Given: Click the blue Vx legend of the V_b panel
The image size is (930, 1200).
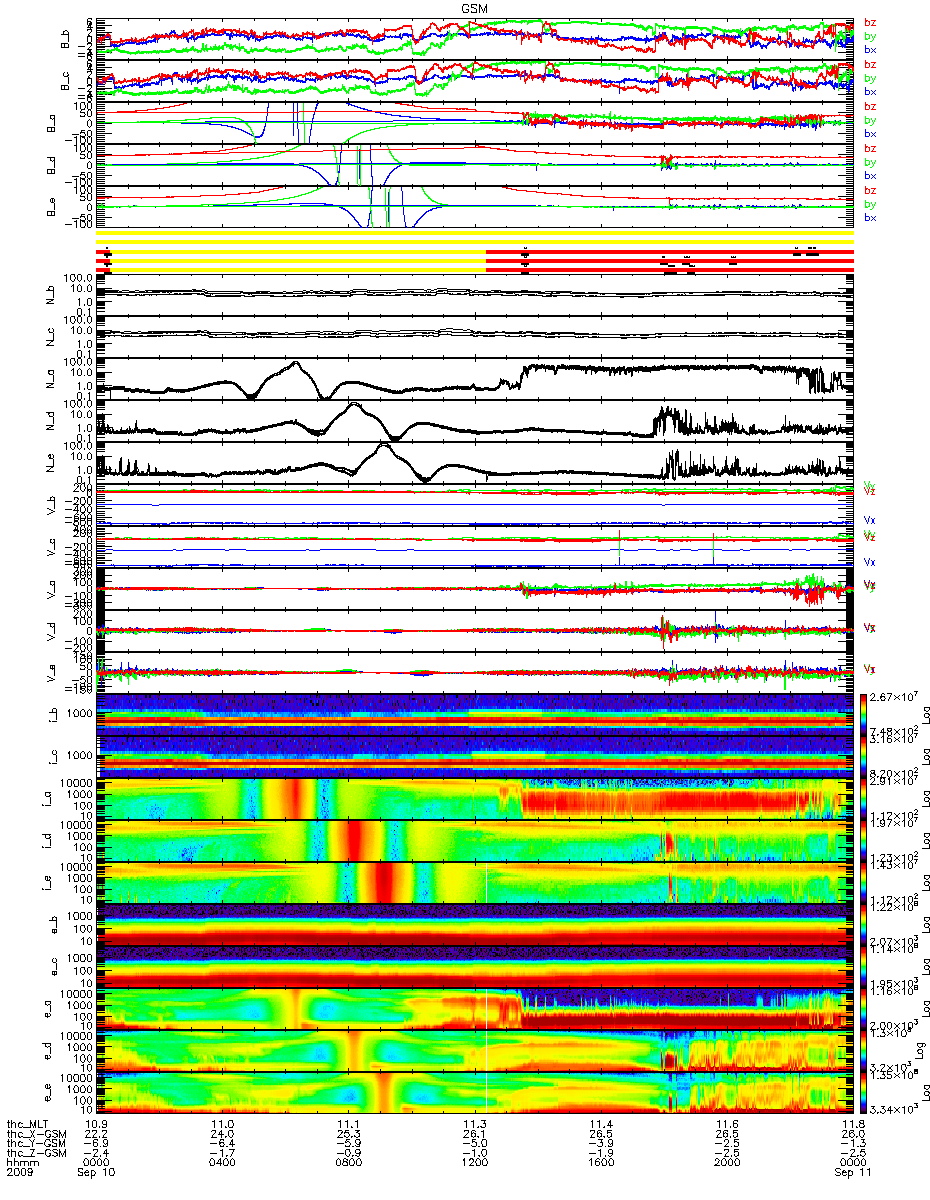Looking at the screenshot, I should 870,520.
